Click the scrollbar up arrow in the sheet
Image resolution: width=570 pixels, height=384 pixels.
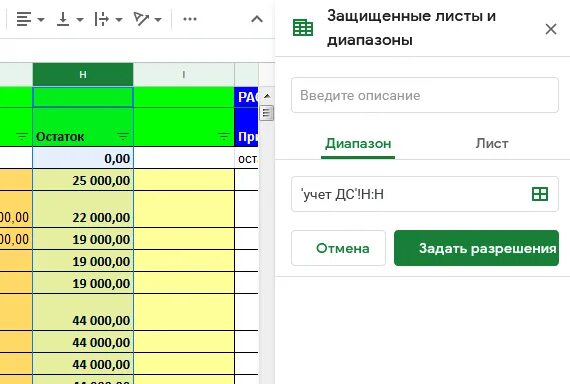pyautogui.click(x=267, y=96)
